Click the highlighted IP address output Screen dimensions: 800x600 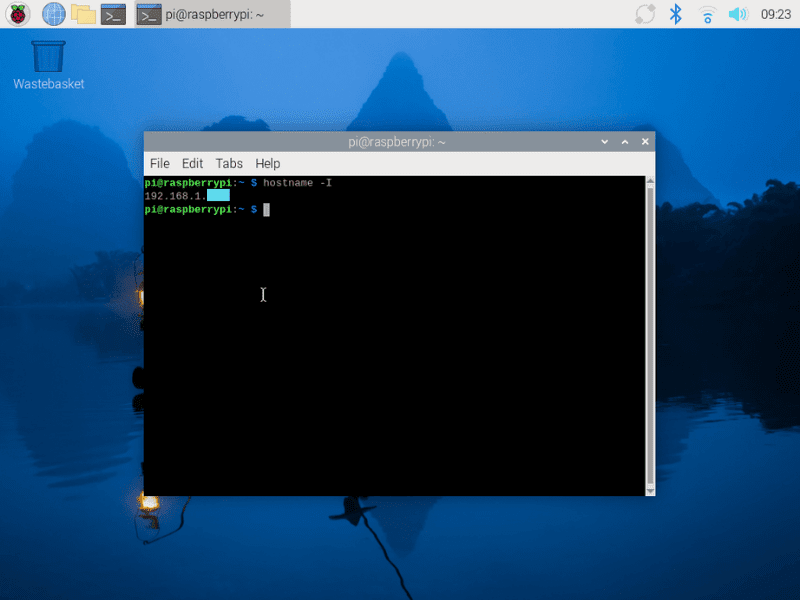219,196
